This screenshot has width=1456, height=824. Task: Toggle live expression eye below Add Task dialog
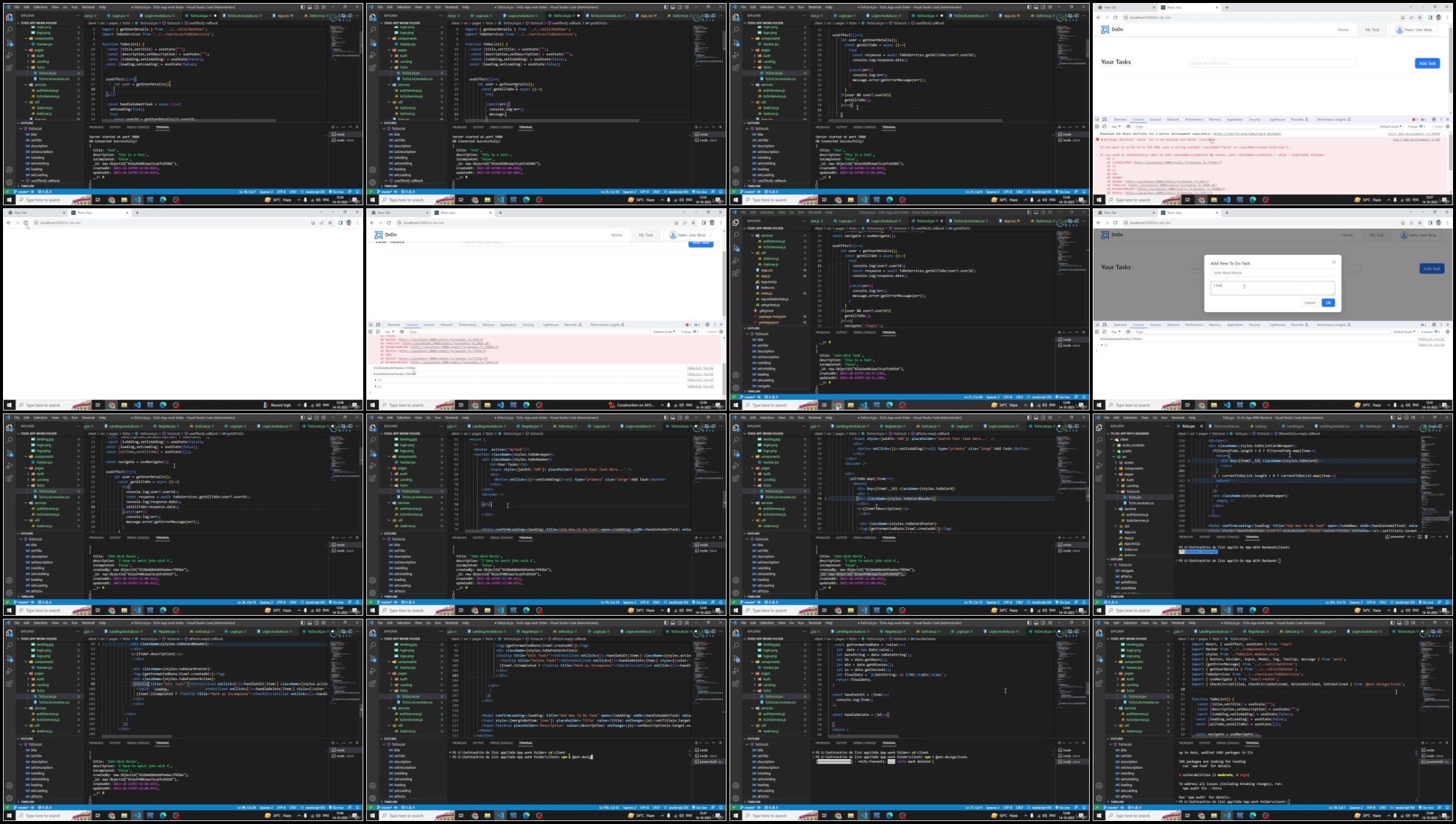tap(1128, 332)
